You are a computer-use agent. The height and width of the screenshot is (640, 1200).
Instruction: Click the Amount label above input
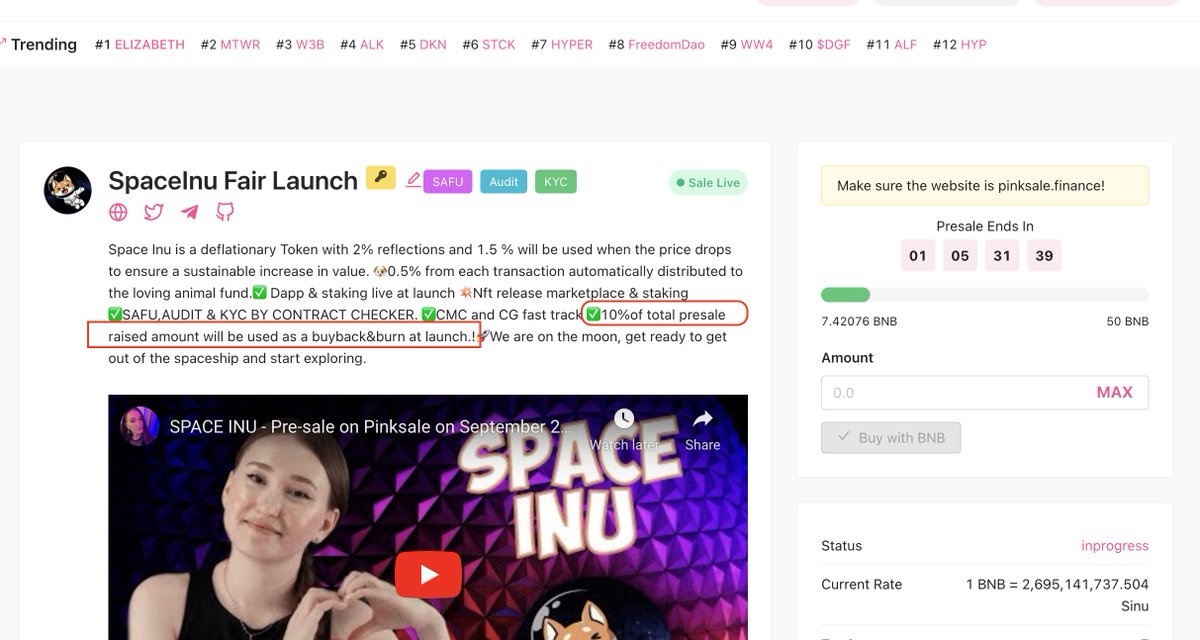point(847,358)
